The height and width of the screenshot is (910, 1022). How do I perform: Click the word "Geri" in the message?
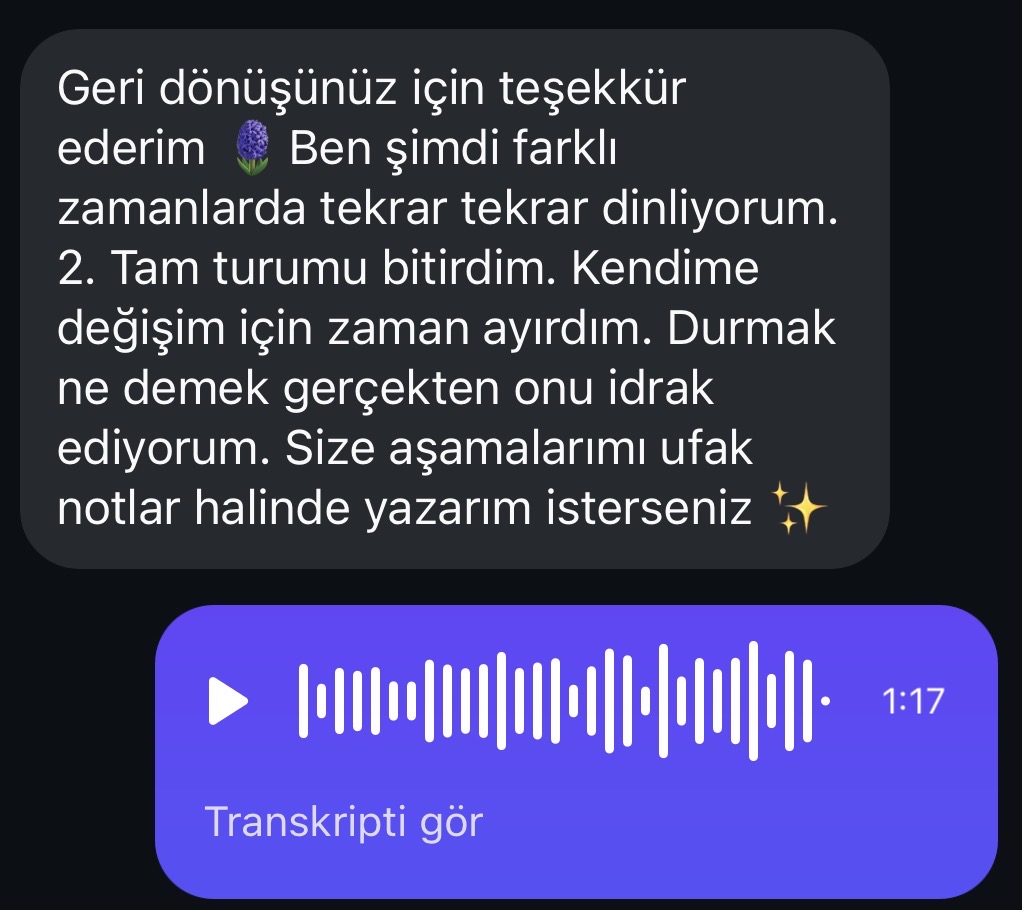(x=100, y=87)
